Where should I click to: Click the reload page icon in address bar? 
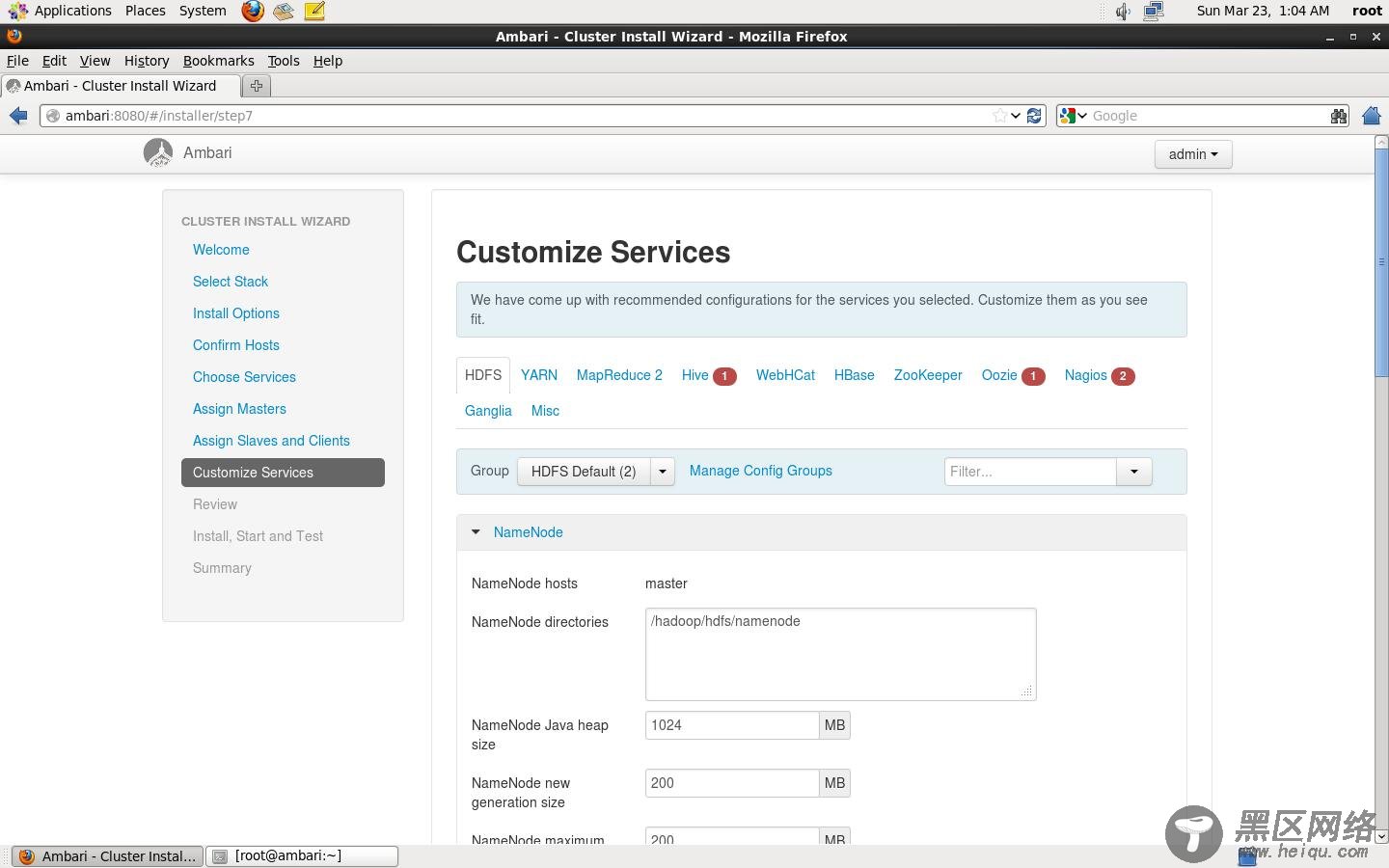pos(1034,116)
